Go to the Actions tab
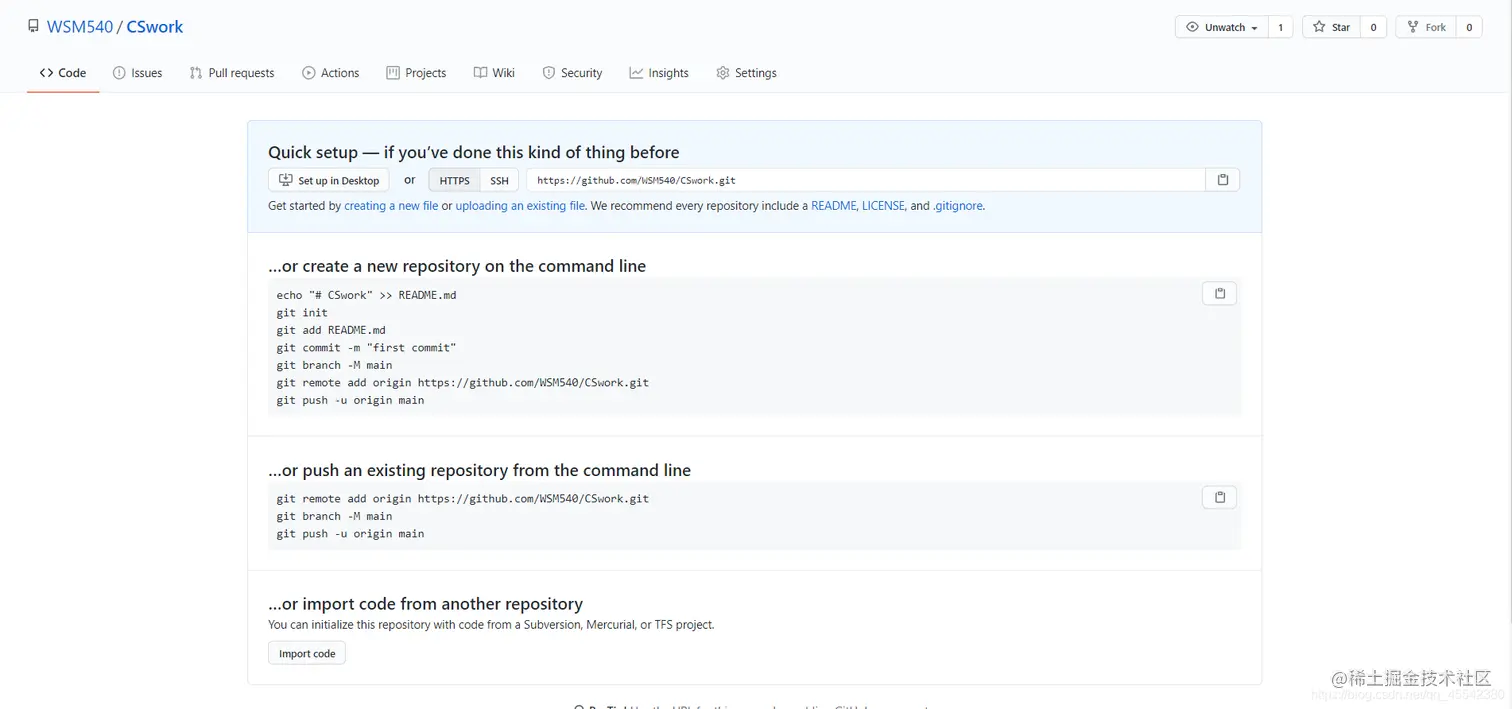The height and width of the screenshot is (709, 1512). click(x=331, y=73)
